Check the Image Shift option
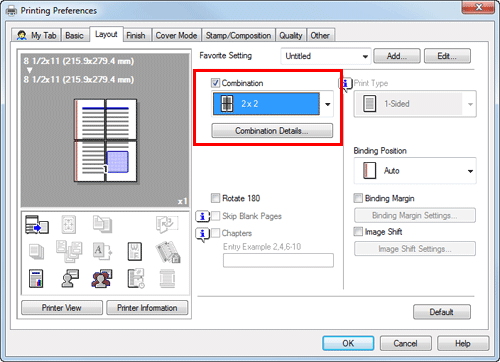500x362 pixels. pyautogui.click(x=358, y=231)
